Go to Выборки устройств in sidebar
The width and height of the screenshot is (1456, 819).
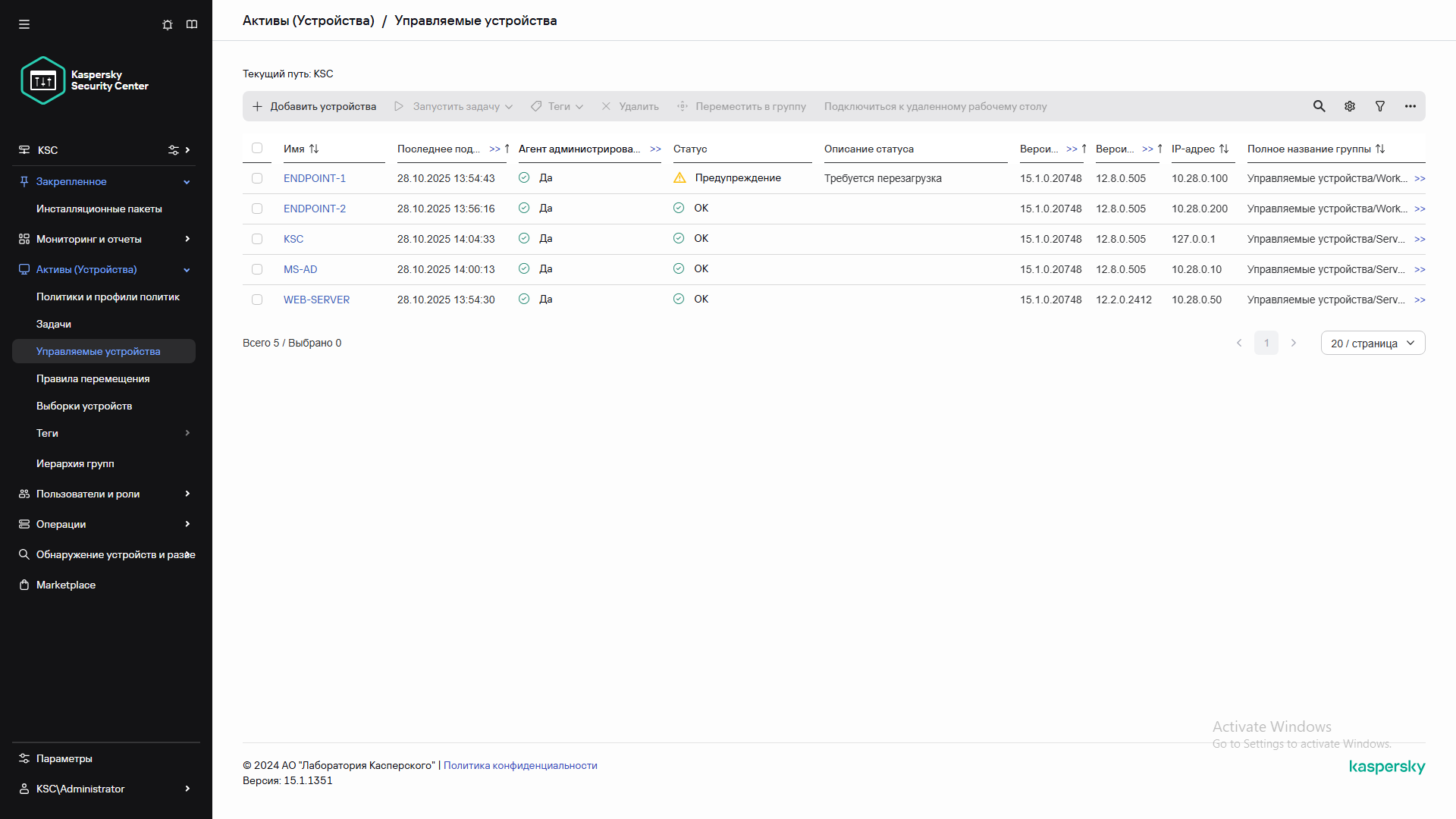[x=84, y=406]
